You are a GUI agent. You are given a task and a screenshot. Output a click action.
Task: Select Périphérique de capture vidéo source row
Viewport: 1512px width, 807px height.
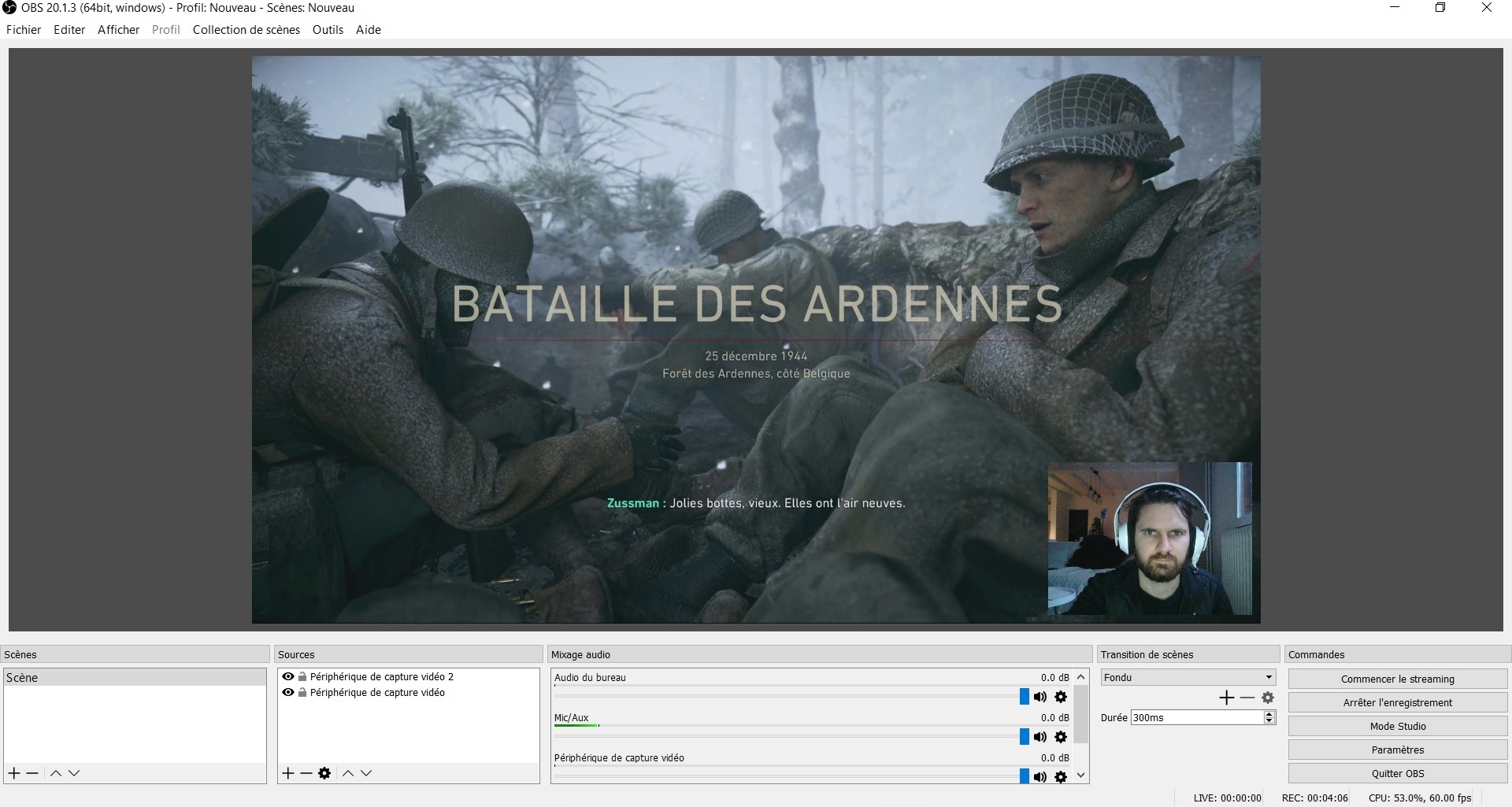(x=408, y=692)
